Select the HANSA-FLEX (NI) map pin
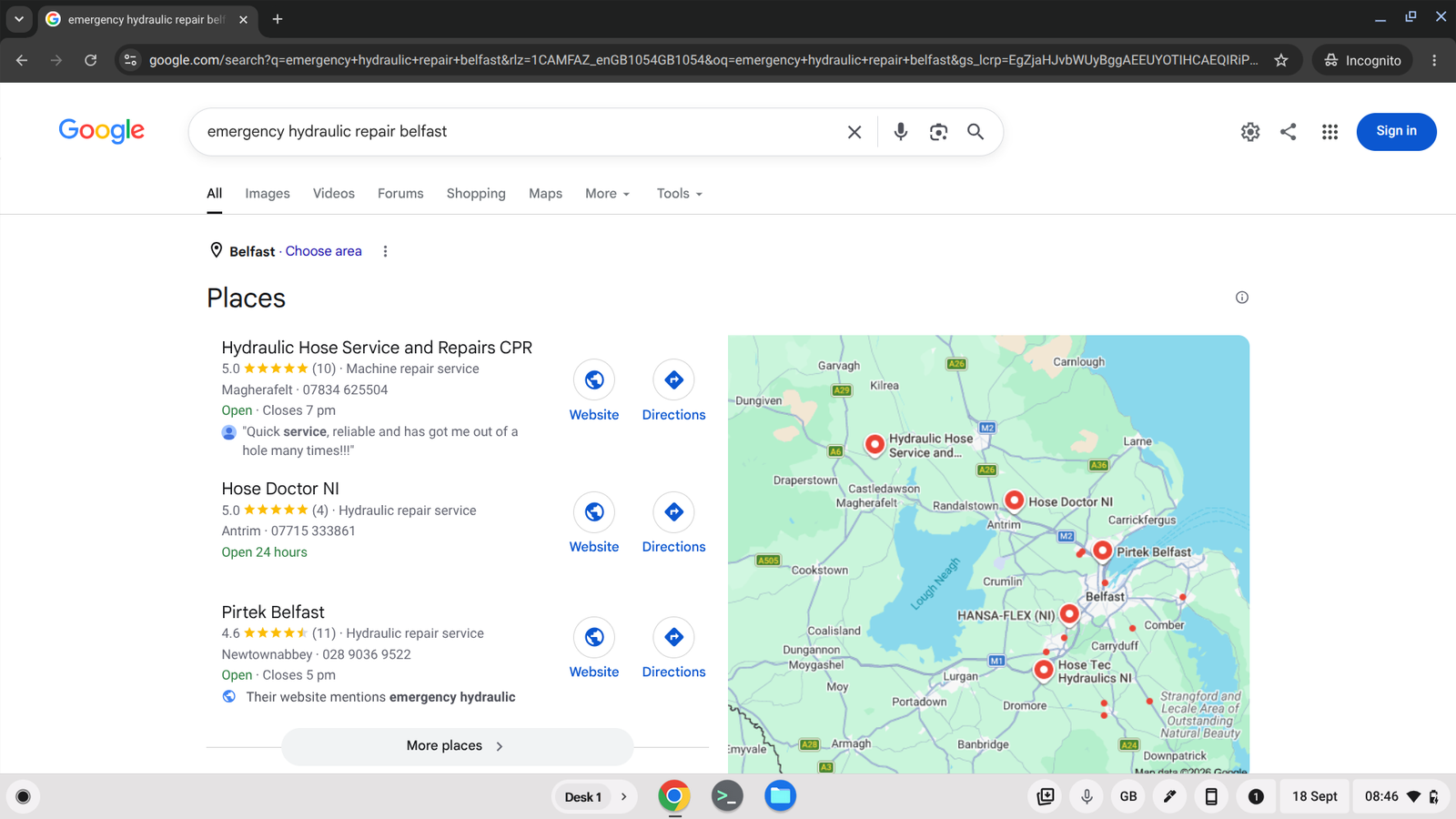Screen dimensions: 1456x819 coord(1069,613)
